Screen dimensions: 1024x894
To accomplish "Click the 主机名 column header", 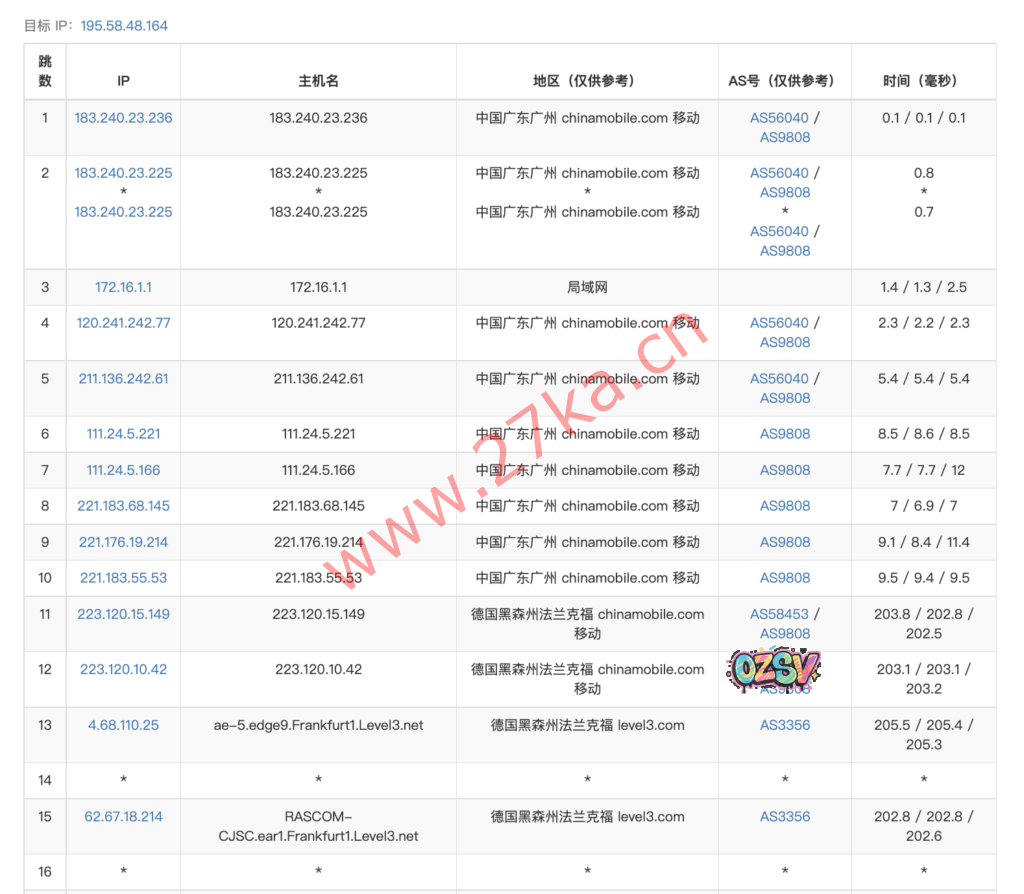I will [x=318, y=81].
